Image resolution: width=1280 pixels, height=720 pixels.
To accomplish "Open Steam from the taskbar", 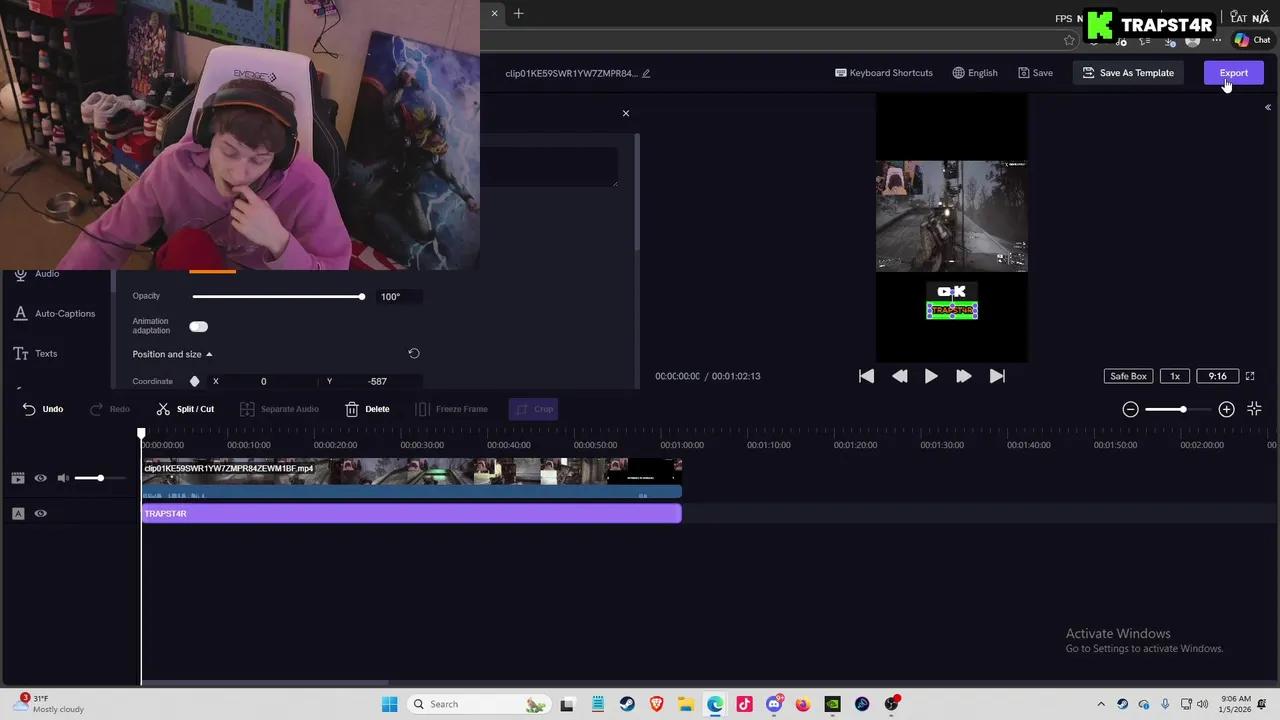I will 626,704.
